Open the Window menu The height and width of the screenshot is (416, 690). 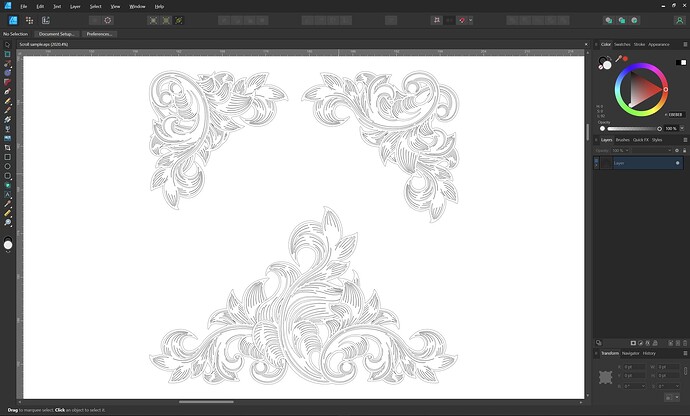point(137,7)
